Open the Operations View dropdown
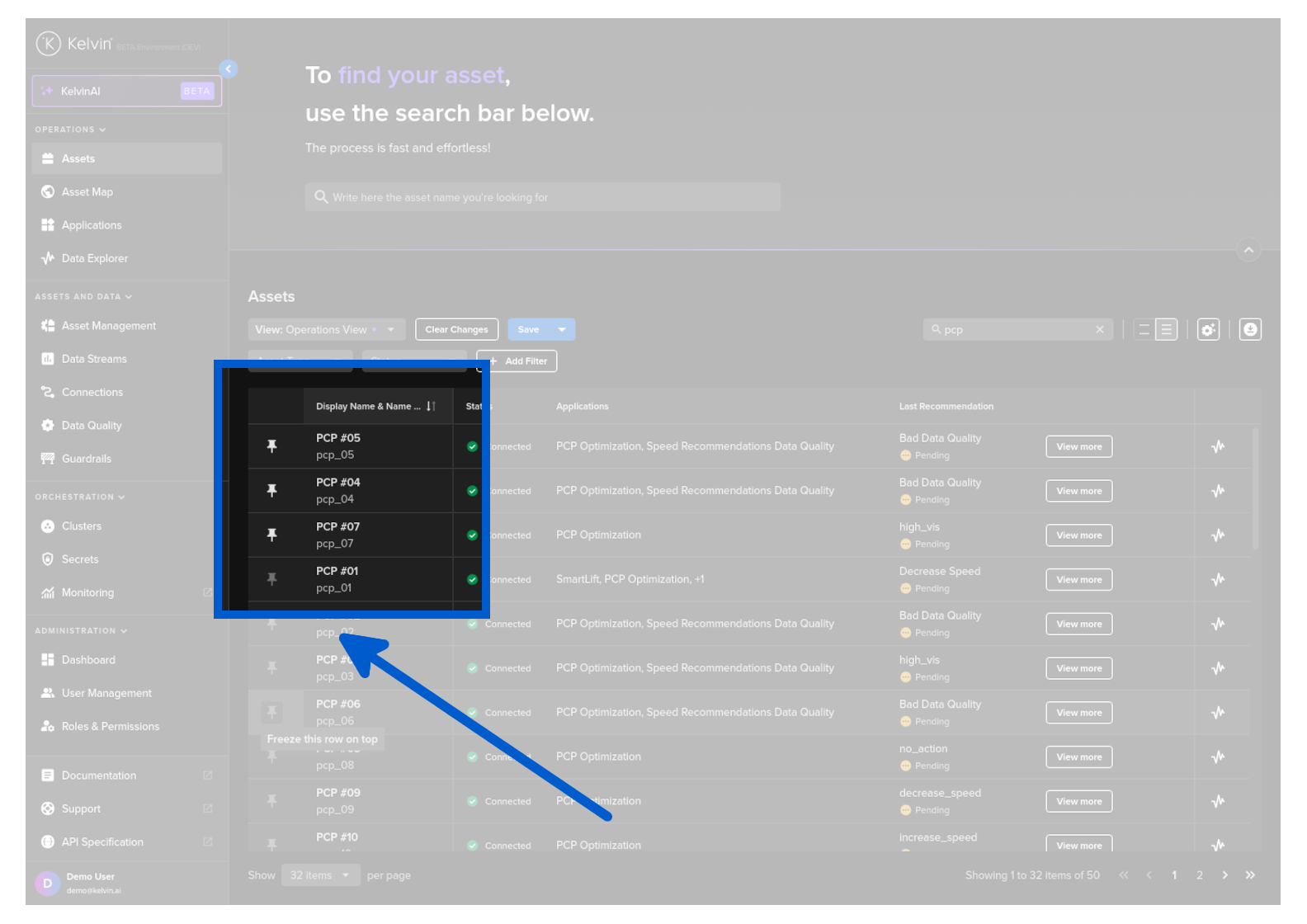The width and height of the screenshot is (1307, 924). (327, 330)
